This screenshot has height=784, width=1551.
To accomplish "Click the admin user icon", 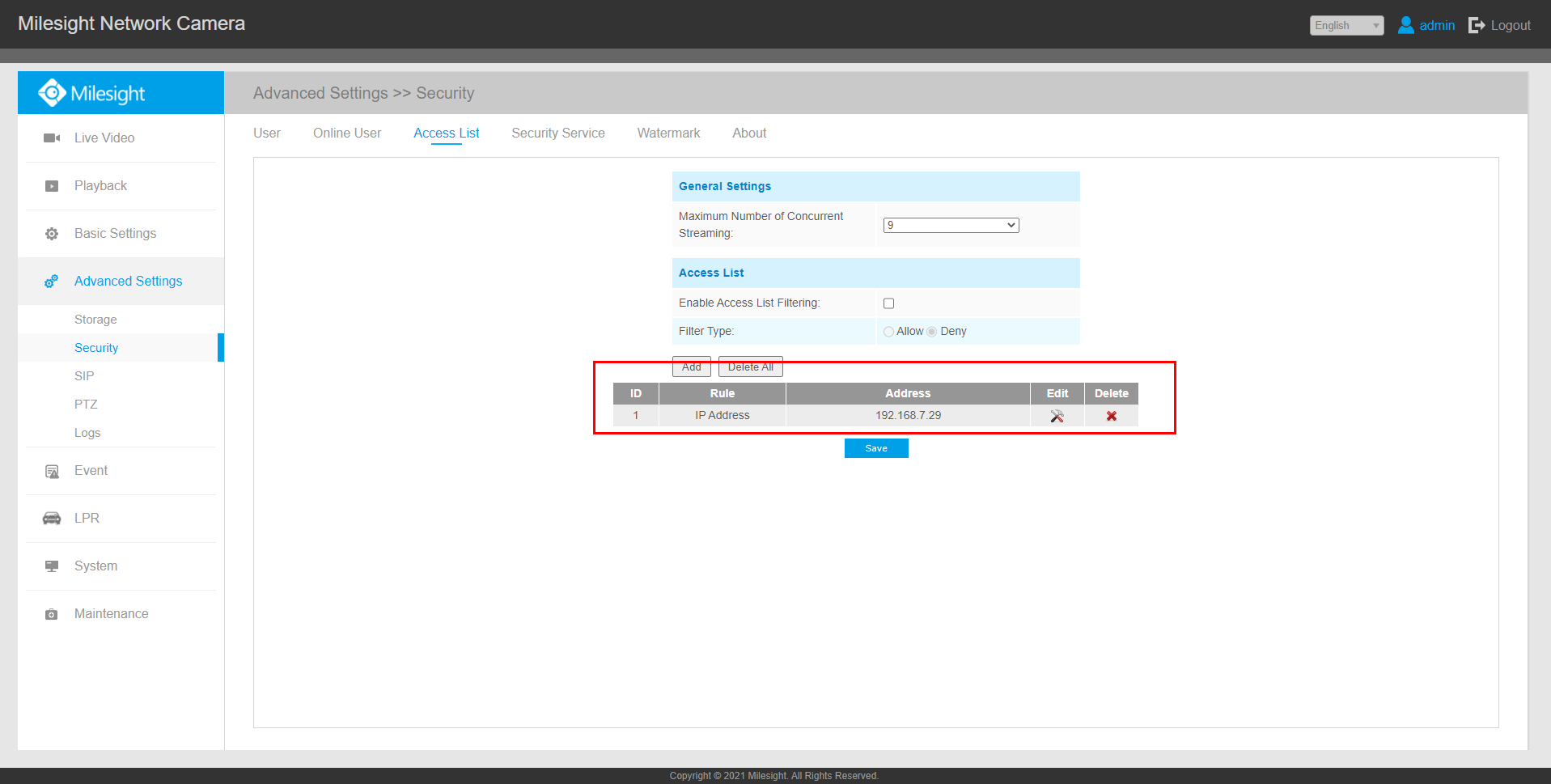I will click(1406, 25).
